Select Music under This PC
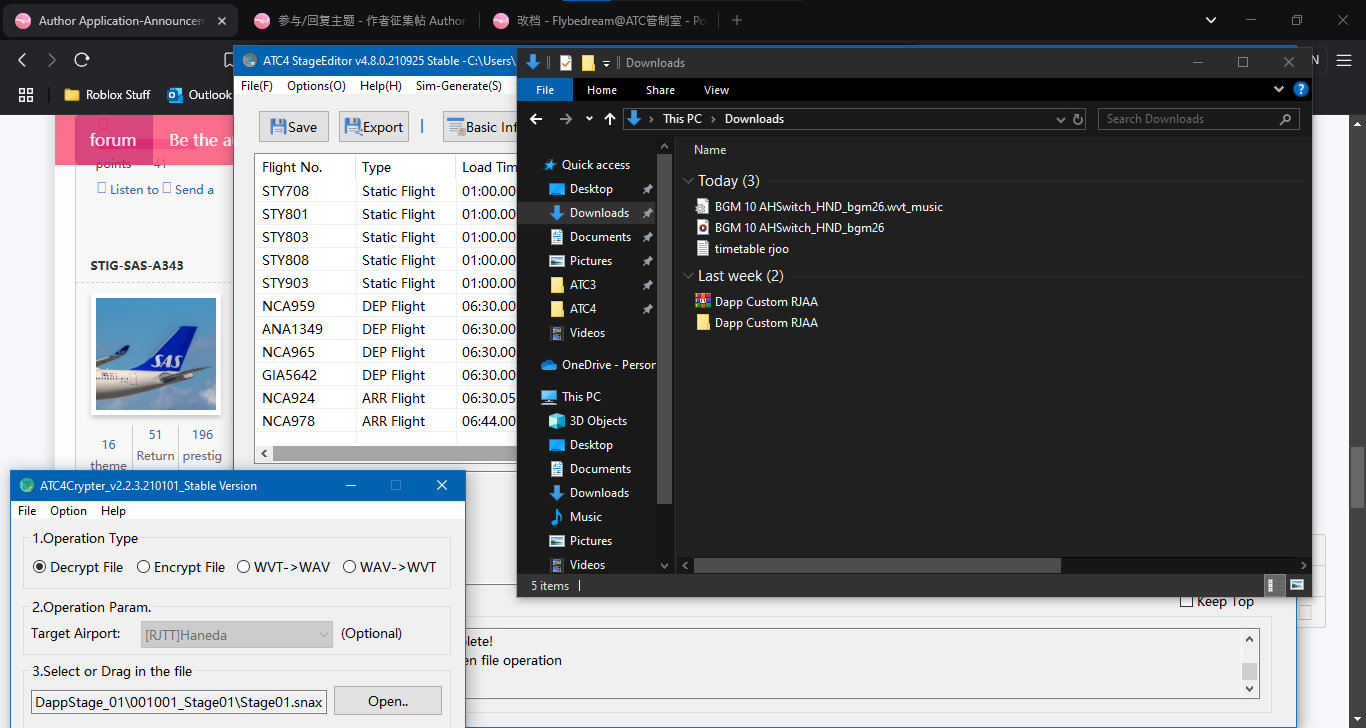The height and width of the screenshot is (728, 1366). click(586, 517)
